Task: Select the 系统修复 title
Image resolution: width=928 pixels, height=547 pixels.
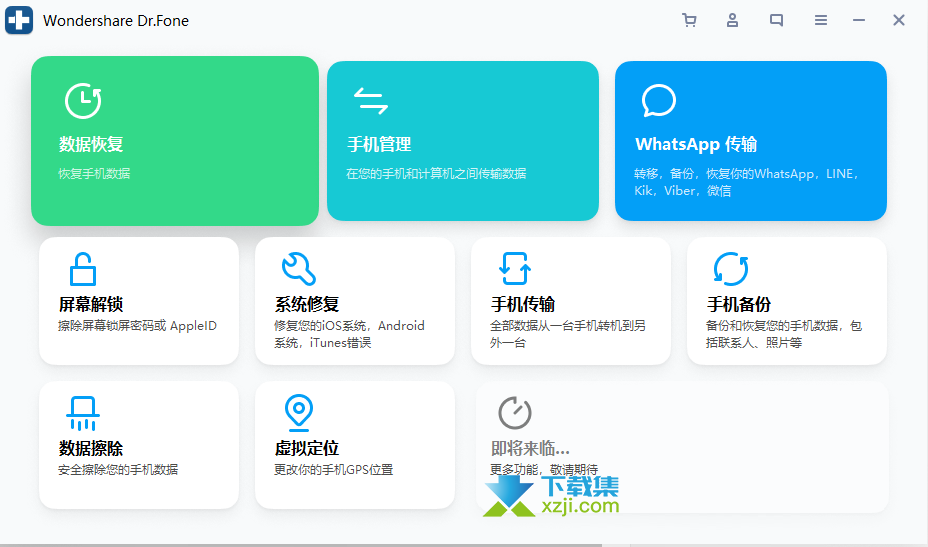Action: click(x=307, y=304)
